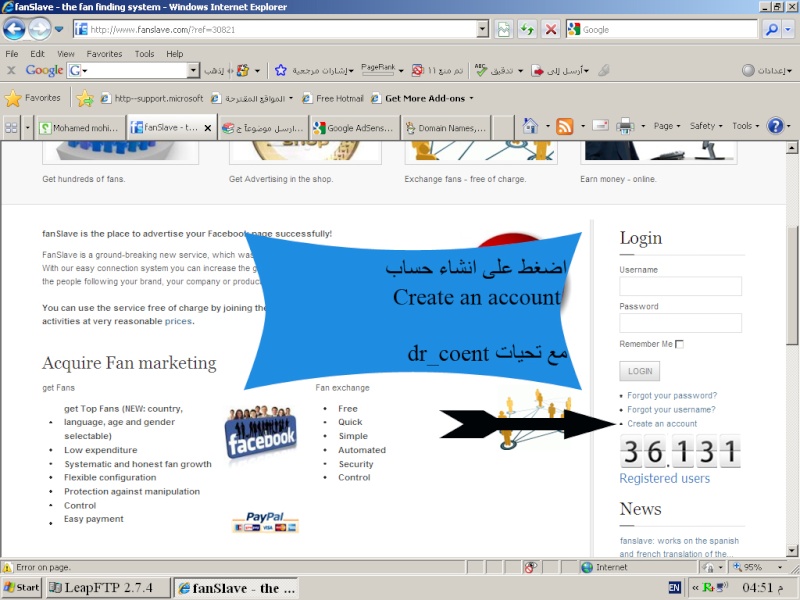Click the PayPal payment logo

(x=265, y=522)
